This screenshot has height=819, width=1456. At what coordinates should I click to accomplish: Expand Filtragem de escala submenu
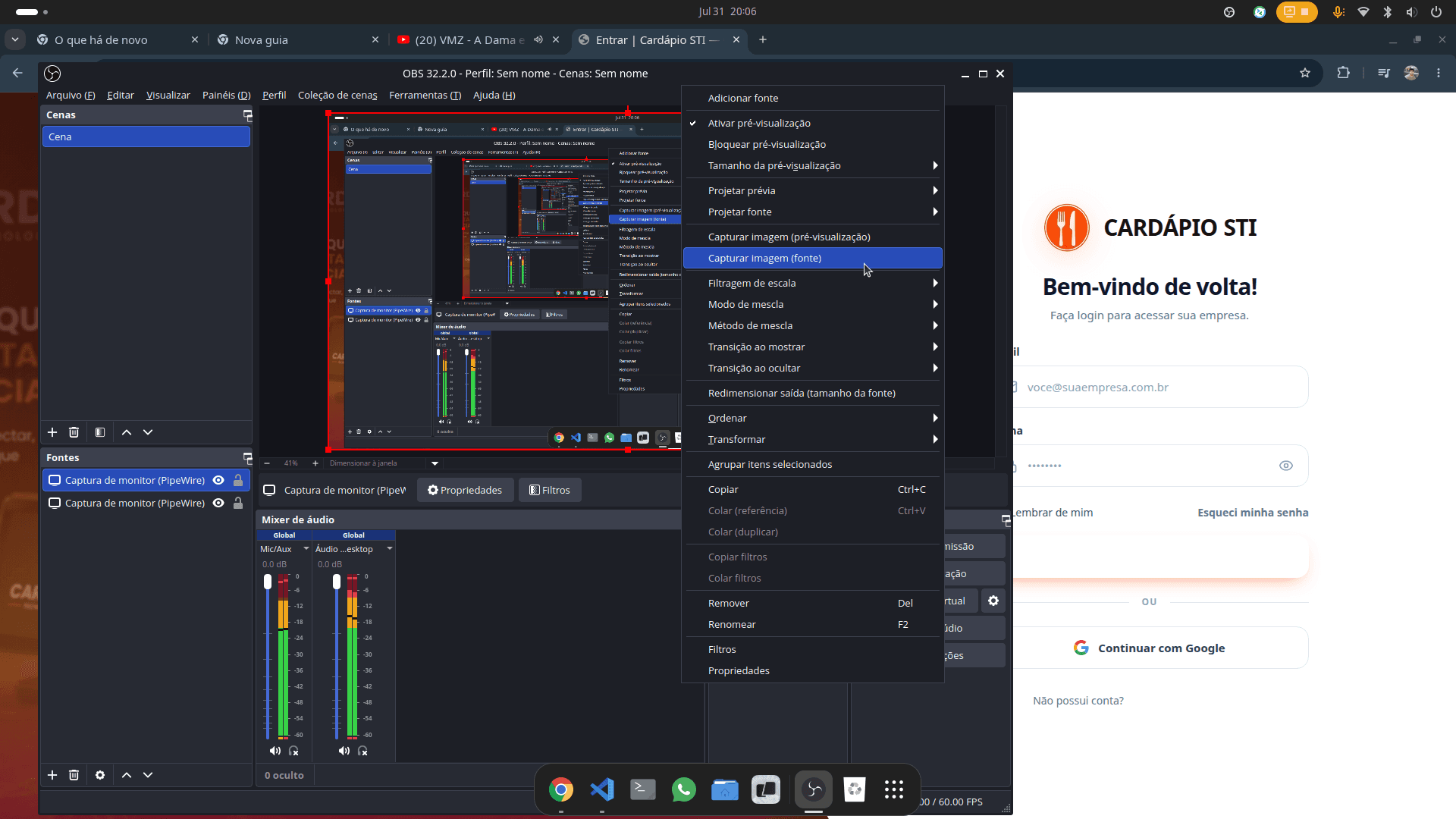[x=813, y=283]
